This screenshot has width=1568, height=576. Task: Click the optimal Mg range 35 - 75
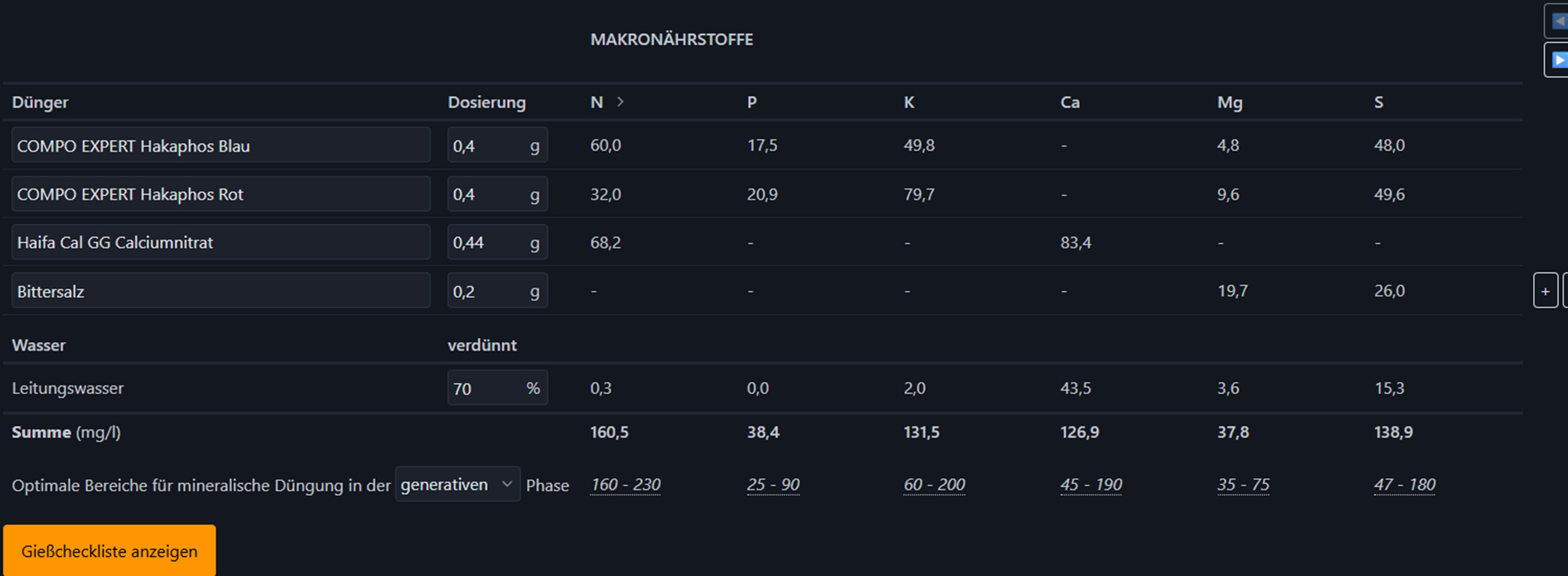point(1243,484)
